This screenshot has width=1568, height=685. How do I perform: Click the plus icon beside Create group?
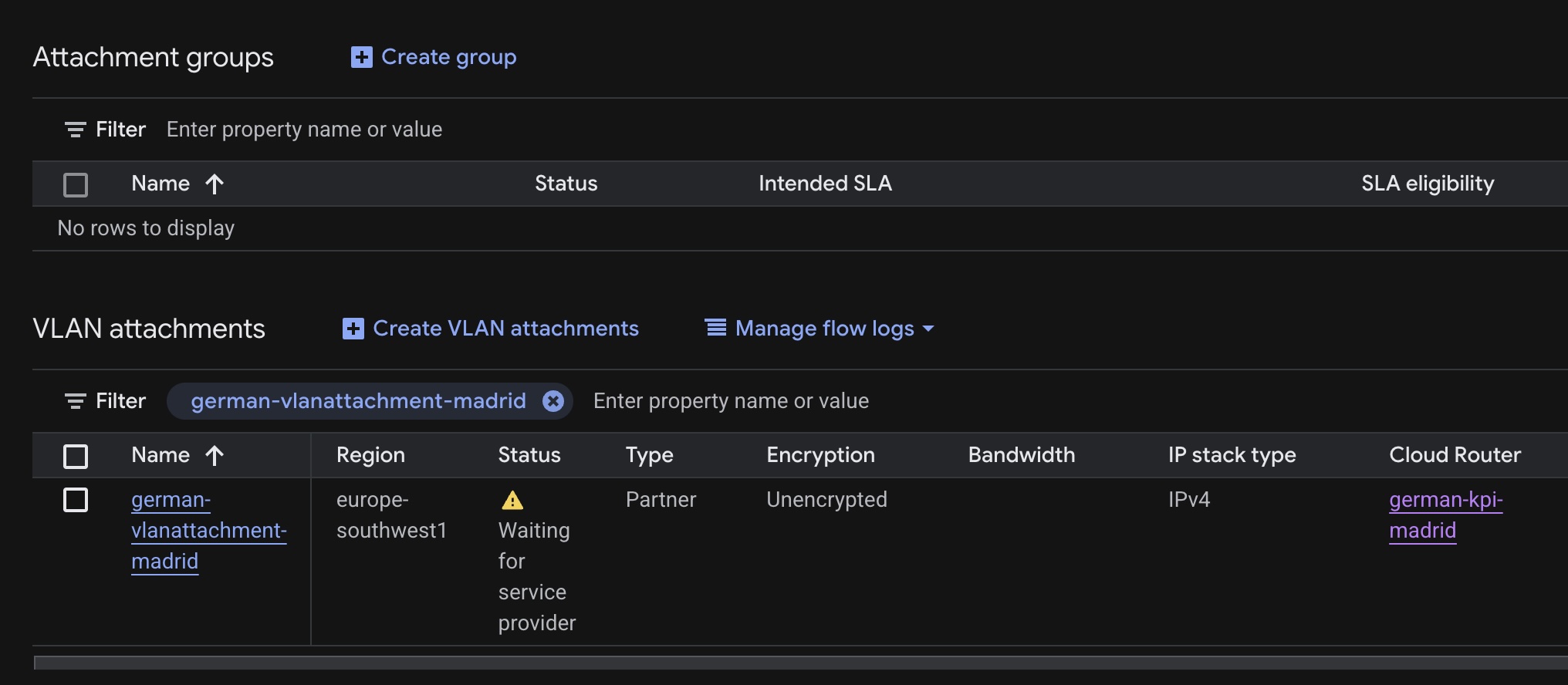[x=362, y=57]
